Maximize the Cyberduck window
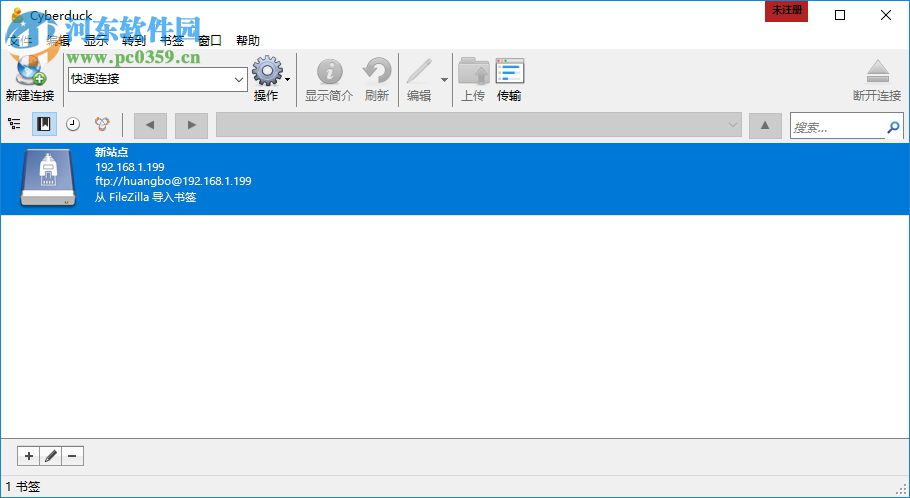The height and width of the screenshot is (498, 910). click(x=840, y=15)
